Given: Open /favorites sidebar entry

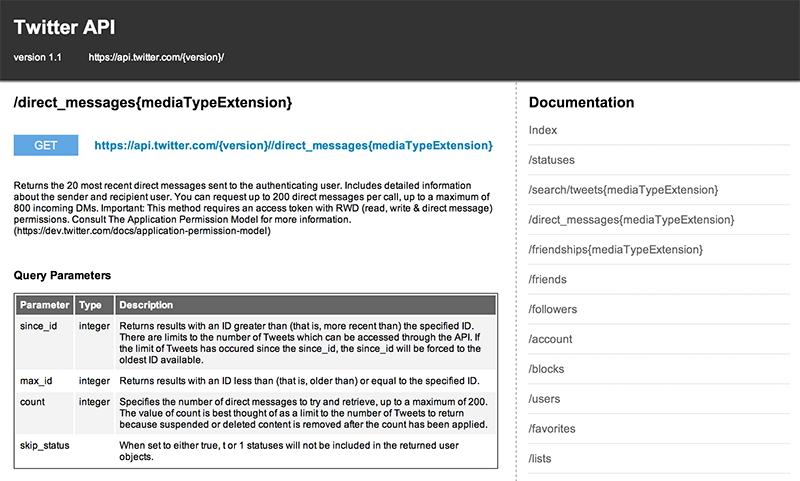Looking at the screenshot, I should (552, 428).
